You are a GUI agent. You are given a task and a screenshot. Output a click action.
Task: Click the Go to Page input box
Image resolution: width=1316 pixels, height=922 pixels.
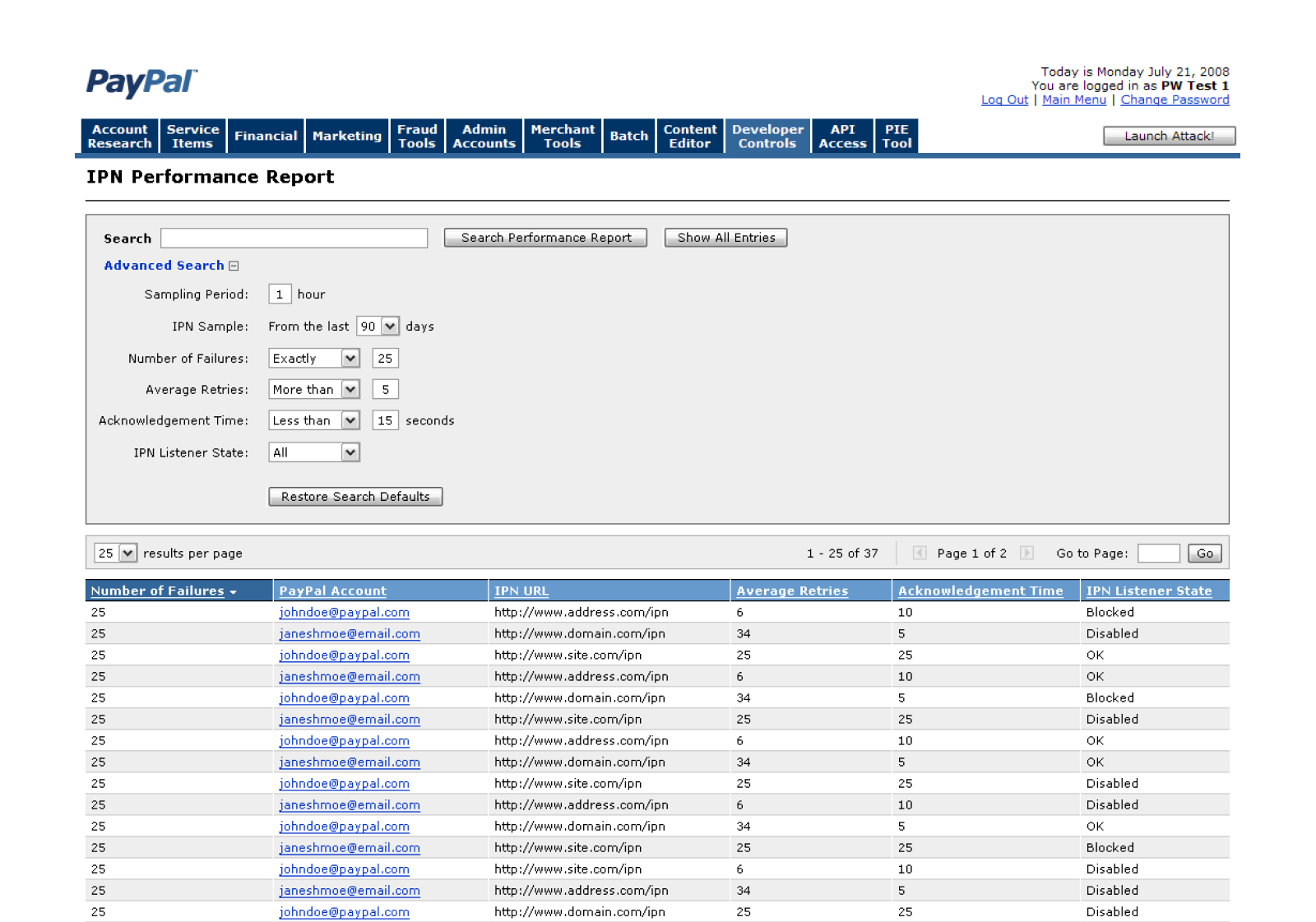(x=1158, y=554)
